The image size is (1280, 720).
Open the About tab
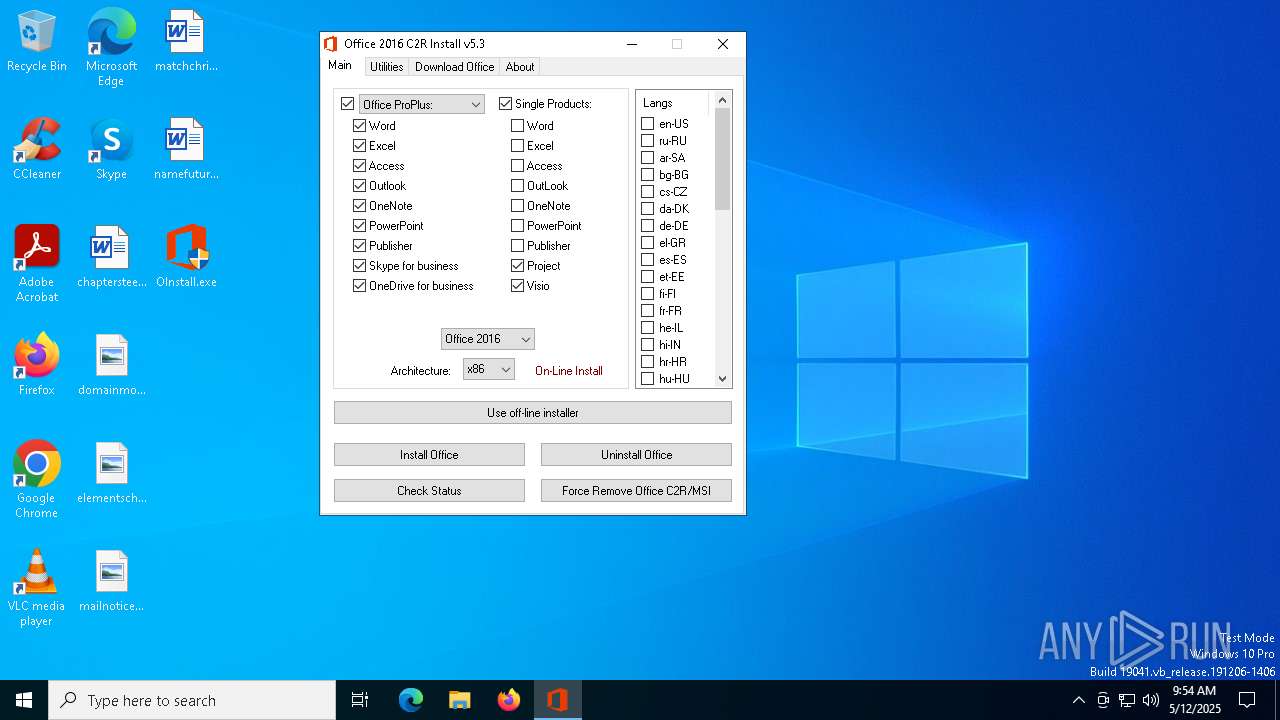coord(520,67)
